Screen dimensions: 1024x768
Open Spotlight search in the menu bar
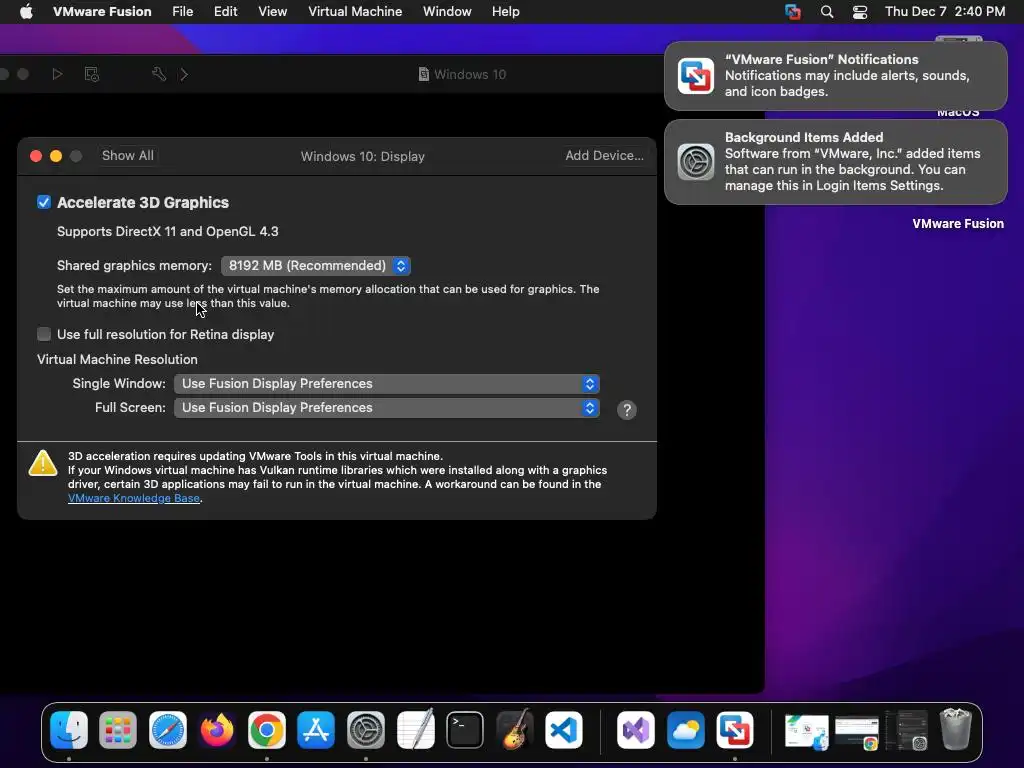827,12
